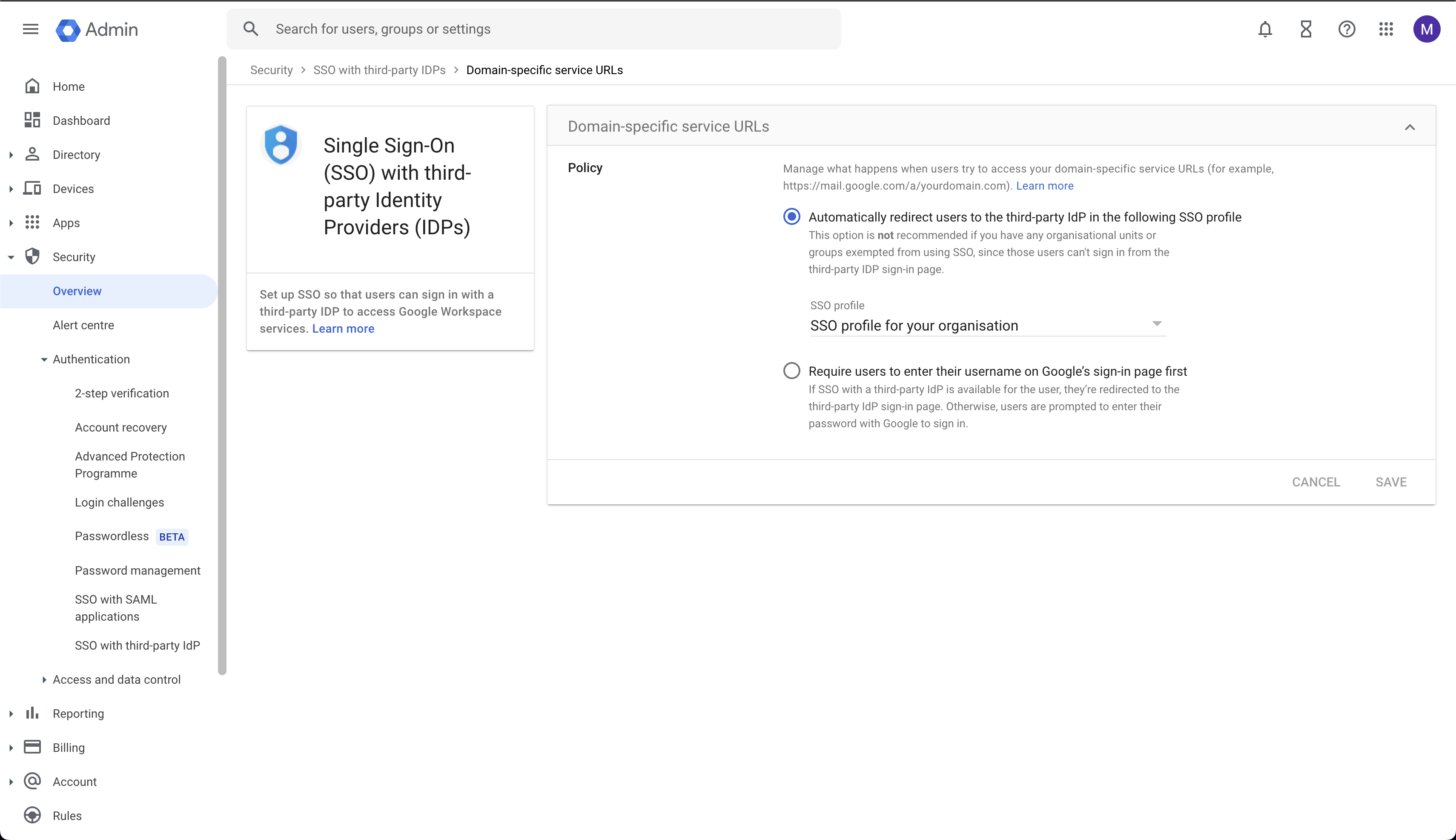This screenshot has width=1456, height=840.
Task: Click the Google apps grid icon top-right
Action: [1386, 29]
